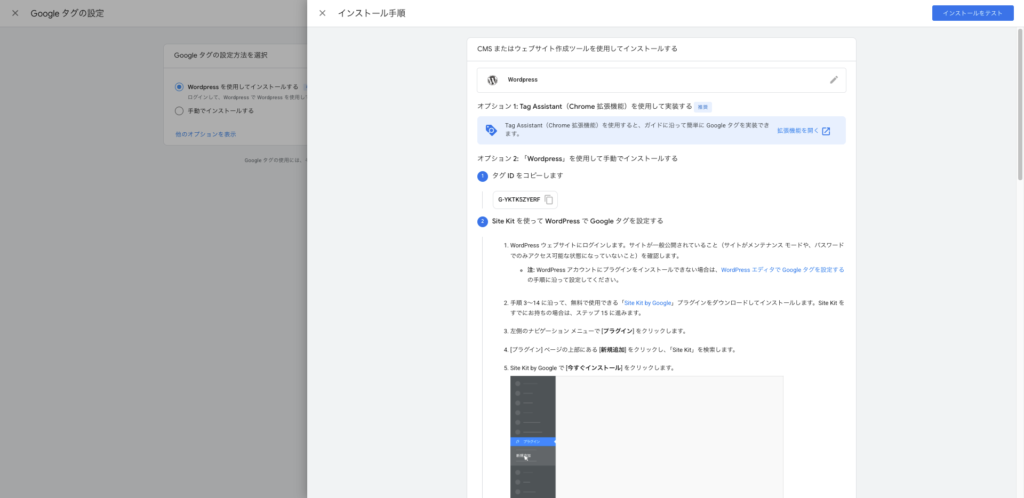Click the vertical scrollbar of the panel

tap(1019, 104)
